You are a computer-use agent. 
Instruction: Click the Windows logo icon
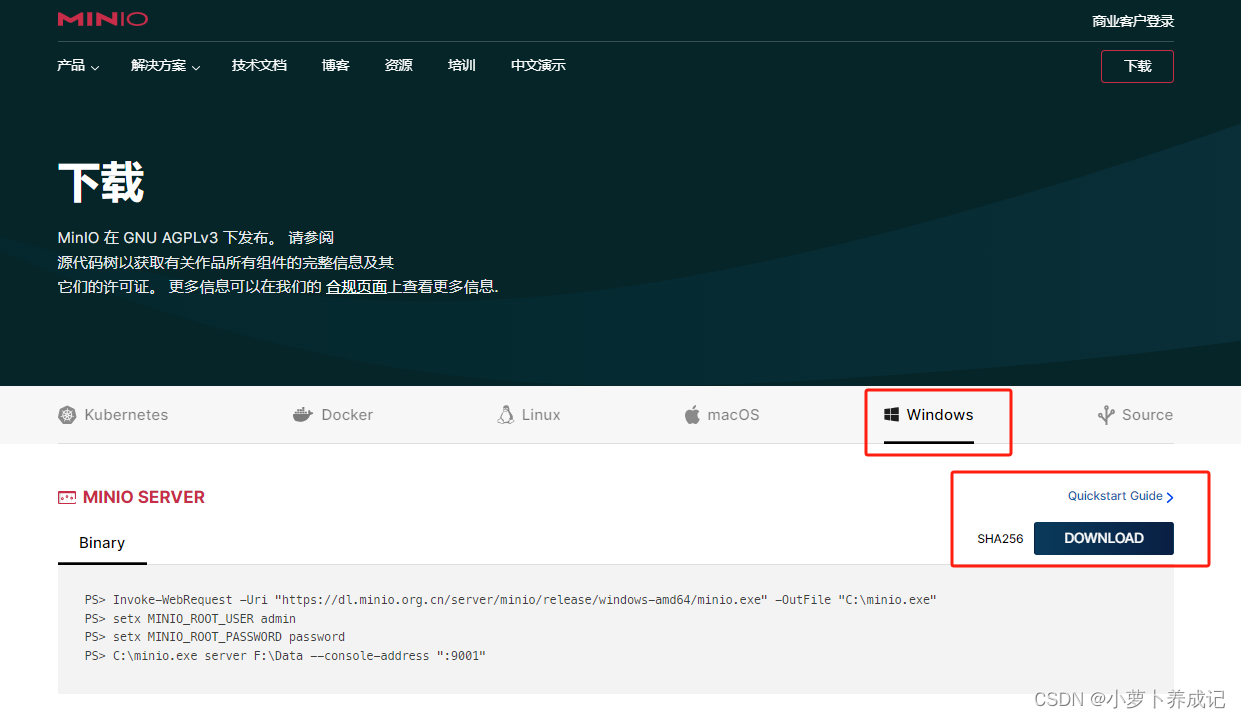pyautogui.click(x=892, y=415)
